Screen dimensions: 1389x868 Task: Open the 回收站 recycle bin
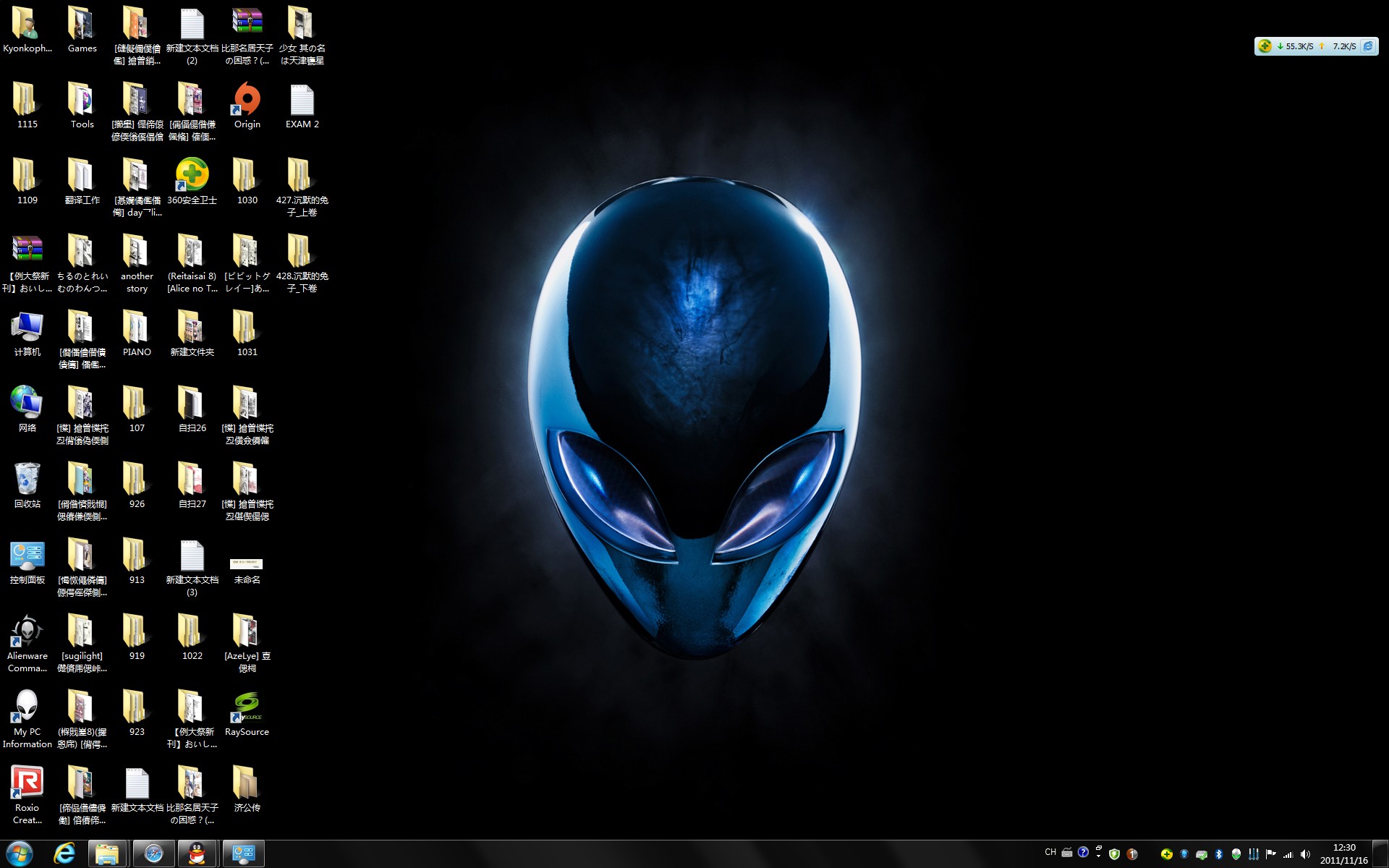[27, 480]
